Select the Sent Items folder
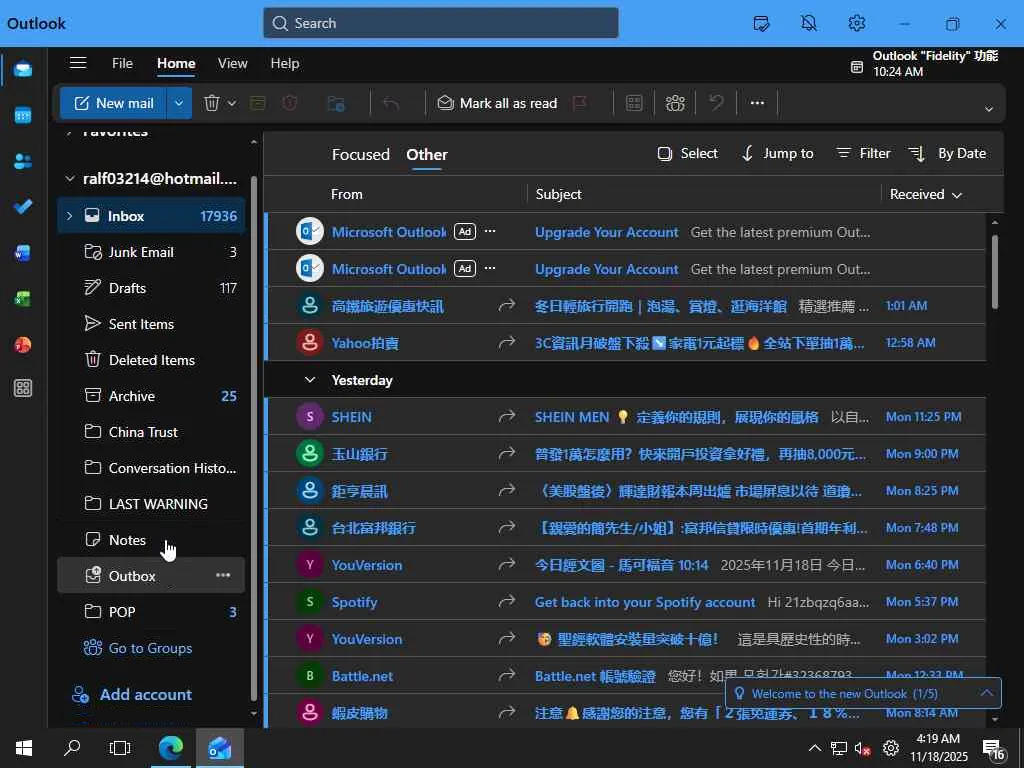This screenshot has width=1024, height=768. click(x=152, y=324)
